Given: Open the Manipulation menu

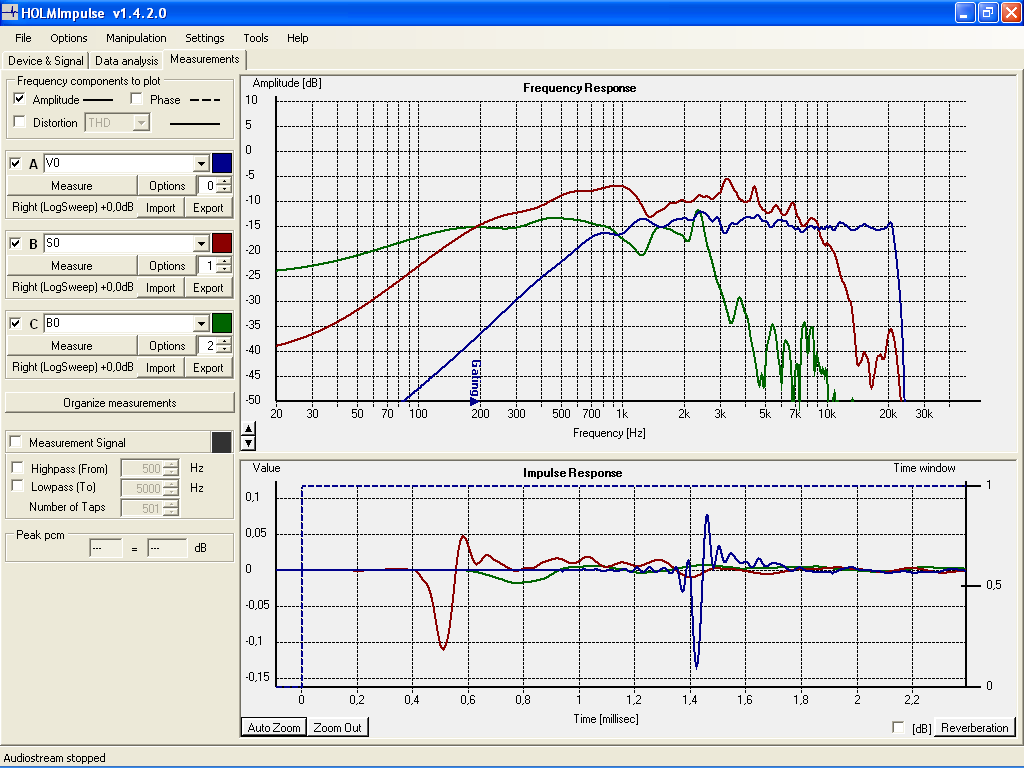Looking at the screenshot, I should [136, 38].
